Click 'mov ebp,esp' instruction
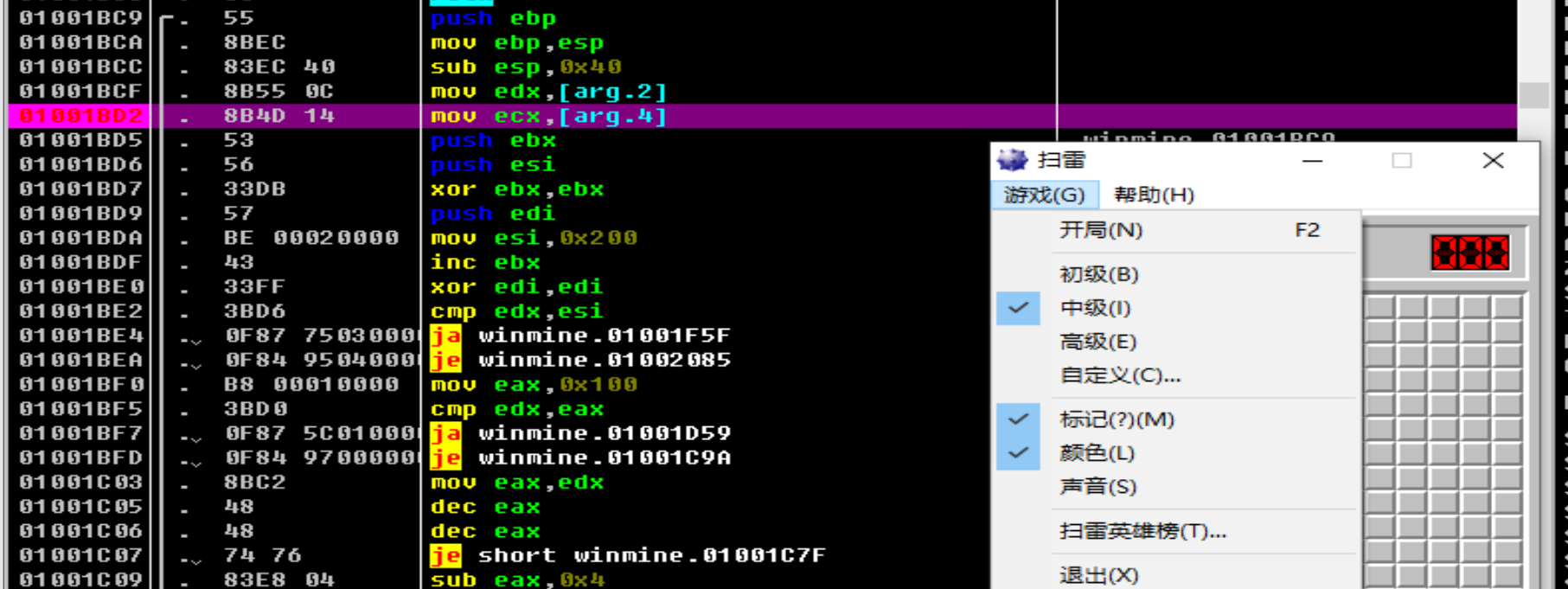Screen dimensions: 1568x589 coord(517,42)
